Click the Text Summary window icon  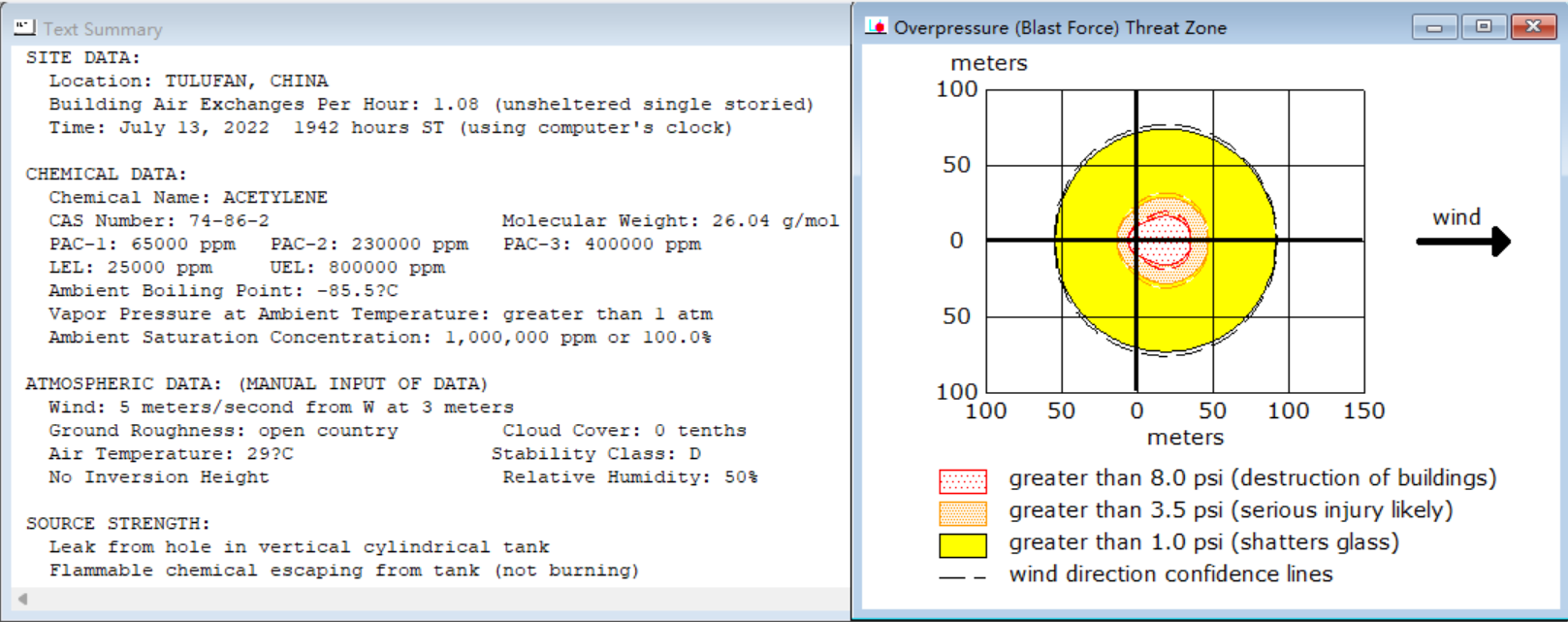pos(24,28)
